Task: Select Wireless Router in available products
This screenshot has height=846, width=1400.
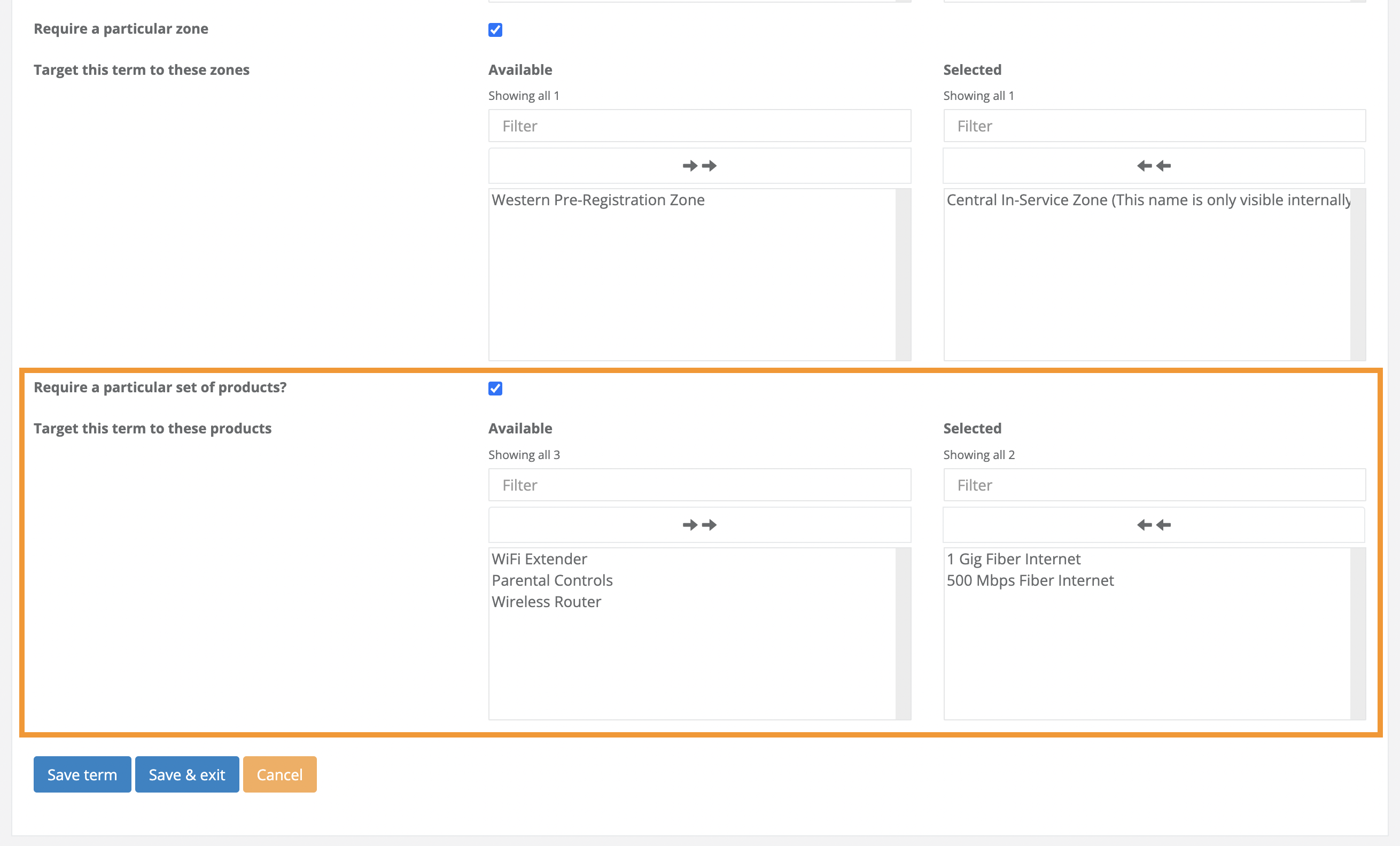Action: pyautogui.click(x=546, y=602)
